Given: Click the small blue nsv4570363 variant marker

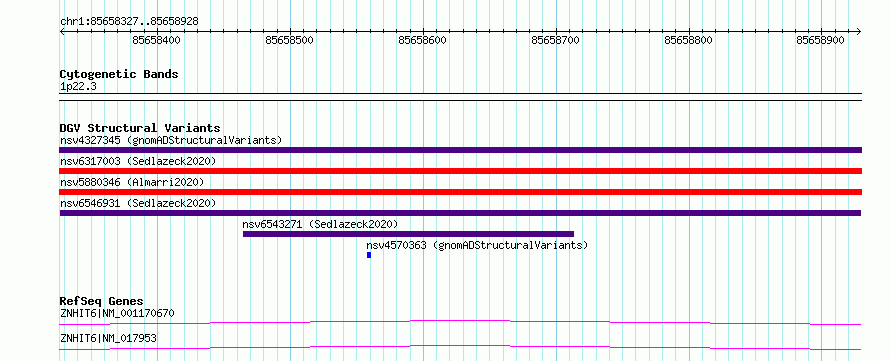Looking at the screenshot, I should tap(369, 255).
